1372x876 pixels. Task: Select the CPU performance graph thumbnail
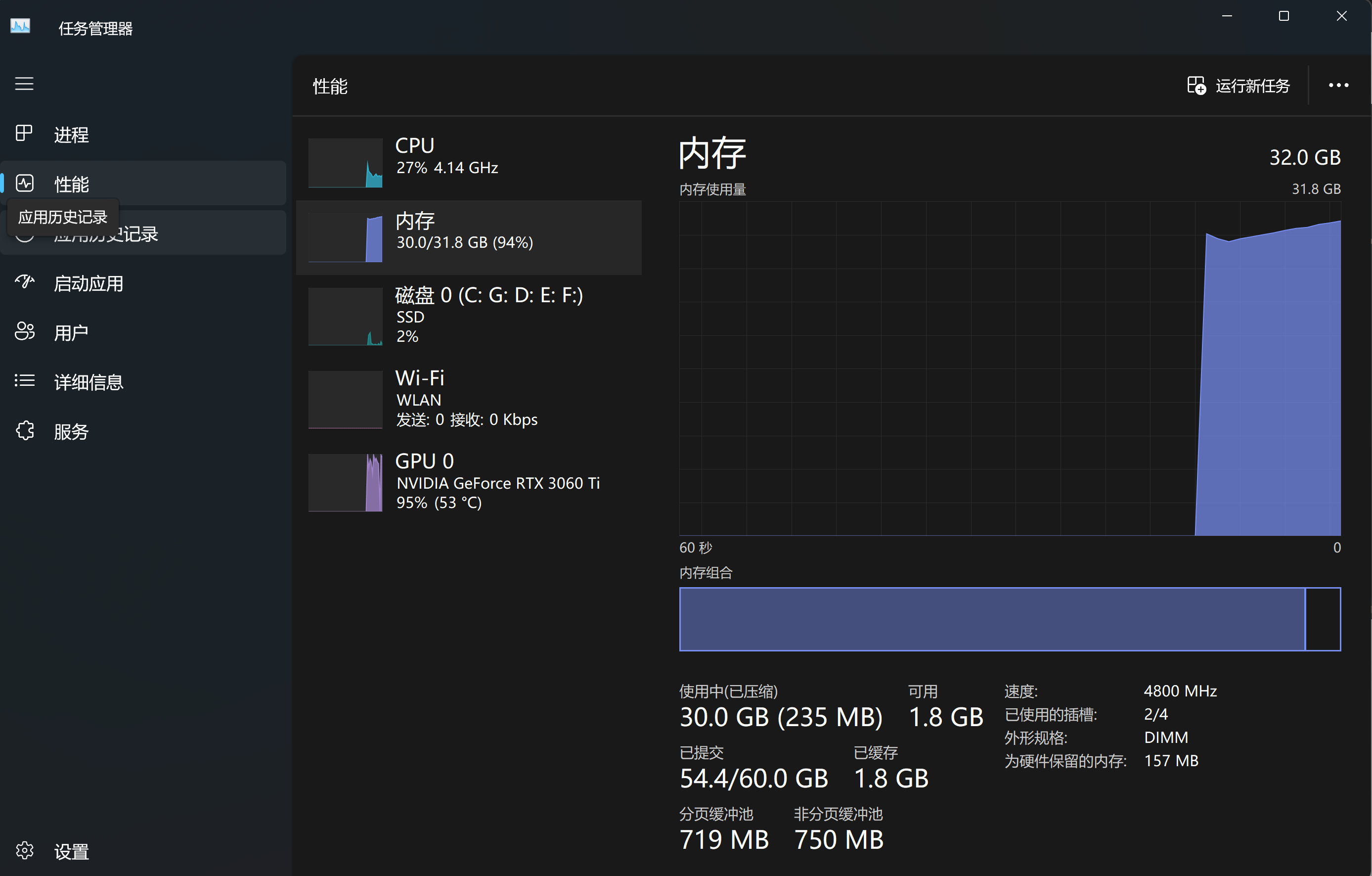click(x=345, y=162)
